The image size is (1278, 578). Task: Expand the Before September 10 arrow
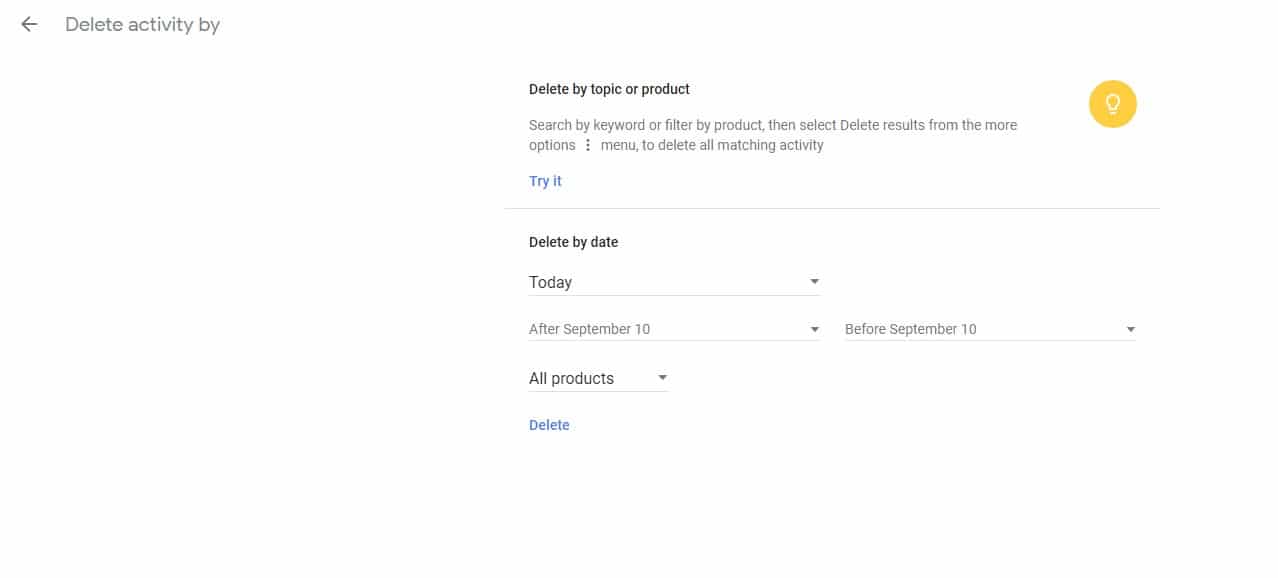pos(1130,329)
